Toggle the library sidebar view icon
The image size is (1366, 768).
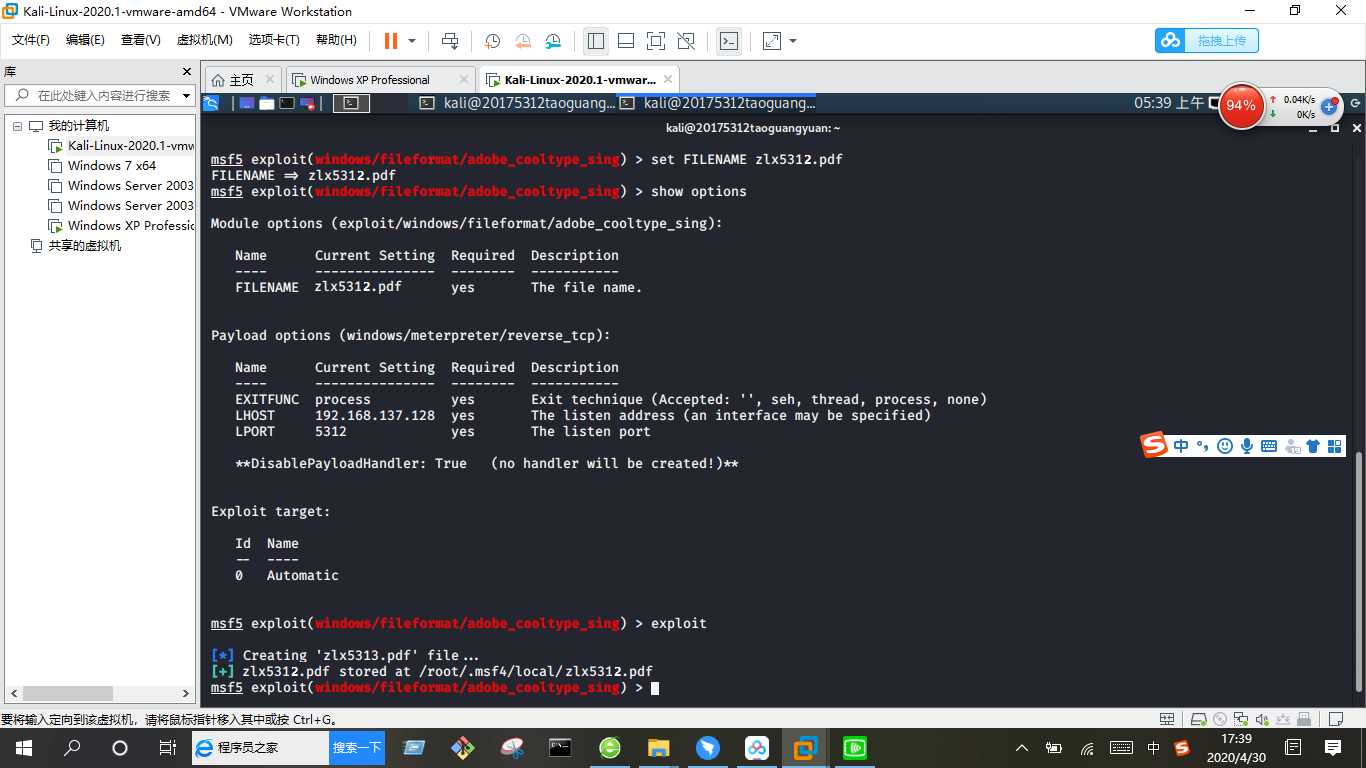pyautogui.click(x=596, y=41)
